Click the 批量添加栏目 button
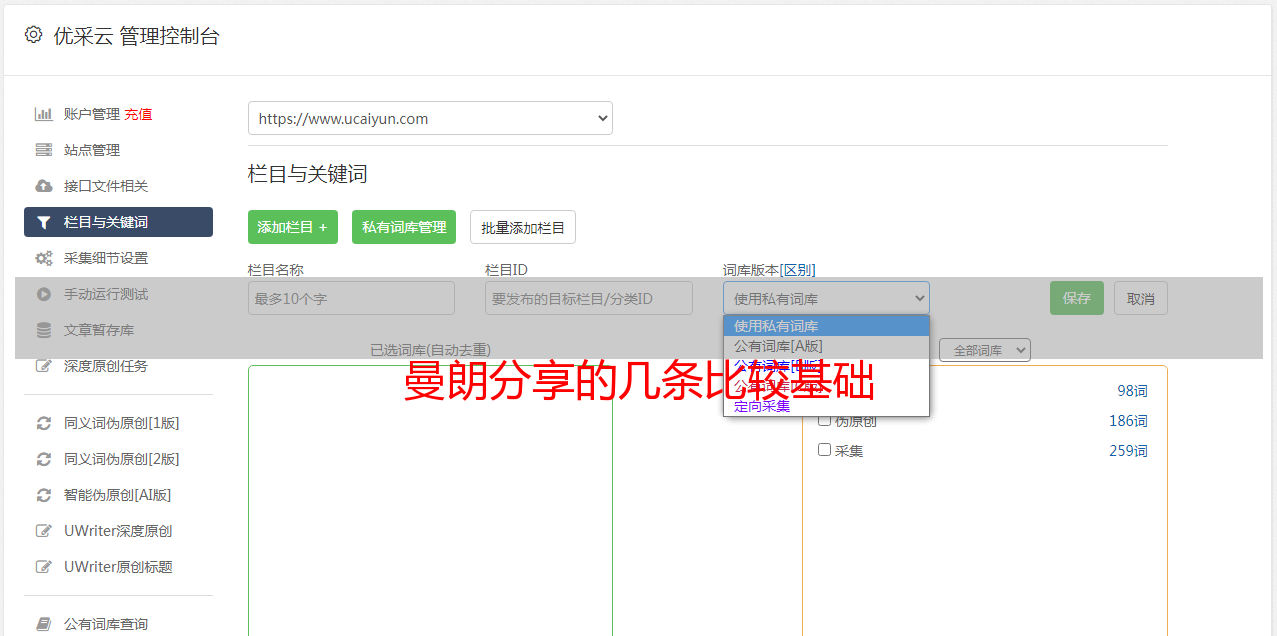This screenshot has height=636, width=1277. click(x=523, y=227)
